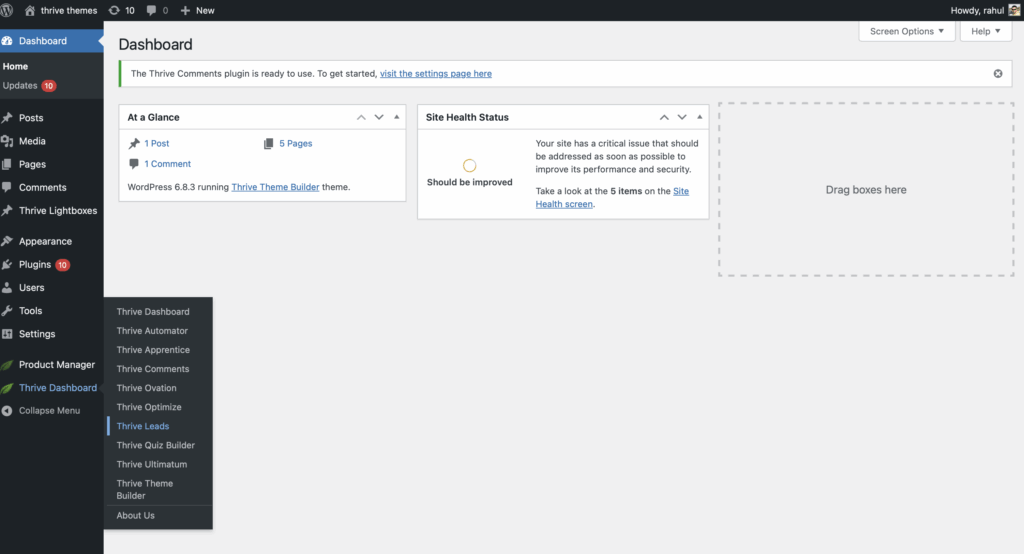Dismiss the Thrive Comments notice
Viewport: 1024px width, 554px height.
[x=997, y=74]
